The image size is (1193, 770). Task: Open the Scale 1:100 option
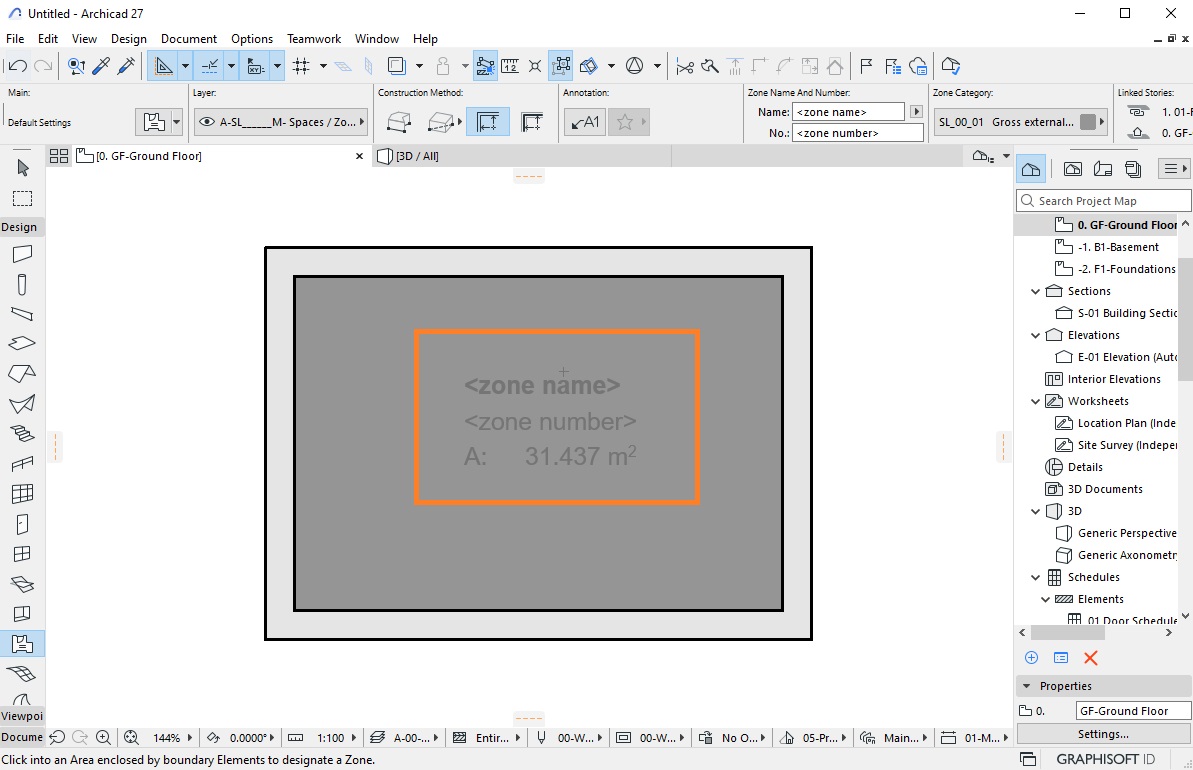(x=331, y=738)
